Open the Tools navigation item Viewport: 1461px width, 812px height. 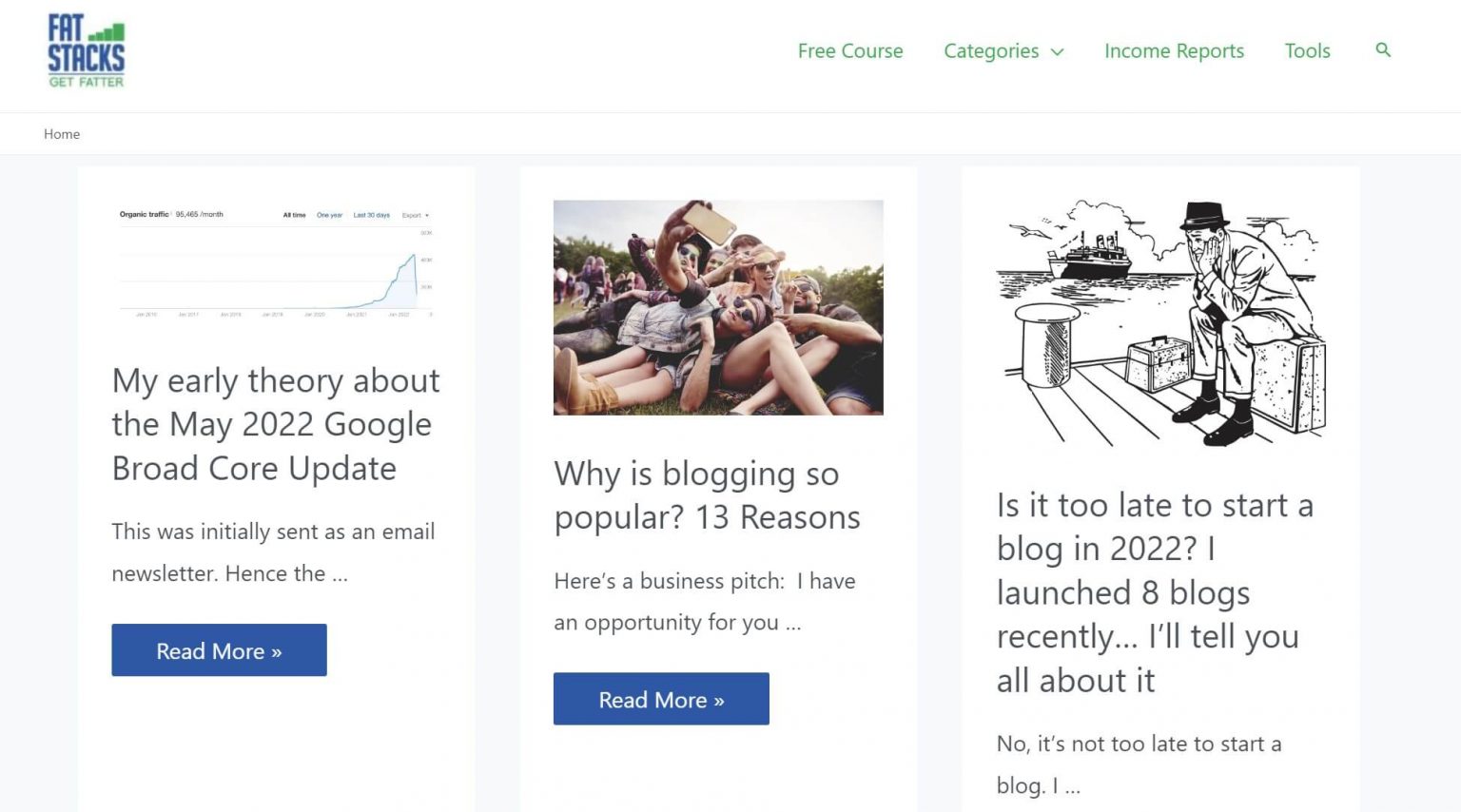[x=1307, y=51]
